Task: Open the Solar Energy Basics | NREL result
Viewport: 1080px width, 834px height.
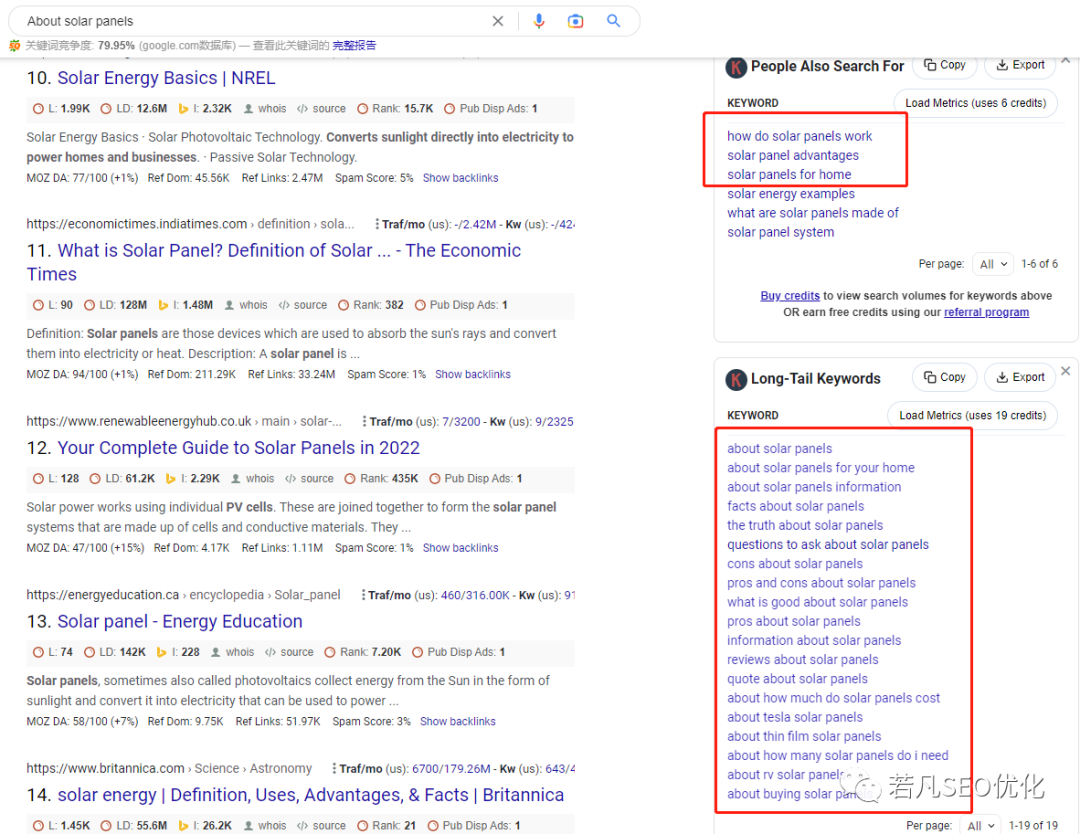Action: [166, 79]
